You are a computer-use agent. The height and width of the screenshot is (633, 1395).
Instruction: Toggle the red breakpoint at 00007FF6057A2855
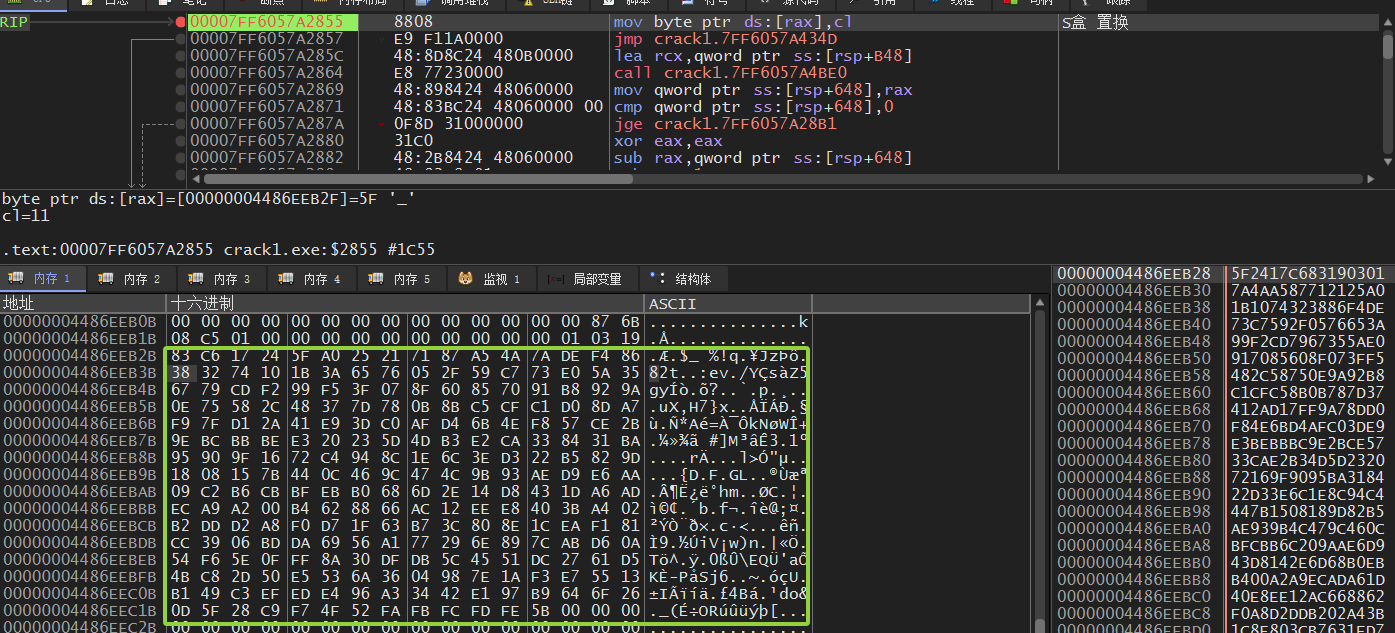pyautogui.click(x=179, y=22)
